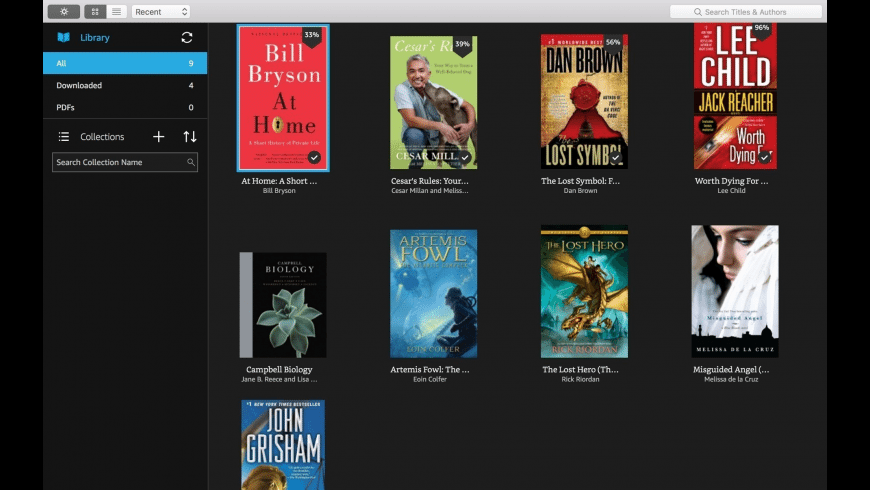Image resolution: width=870 pixels, height=490 pixels.
Task: Click the Collections list icon
Action: click(x=64, y=137)
